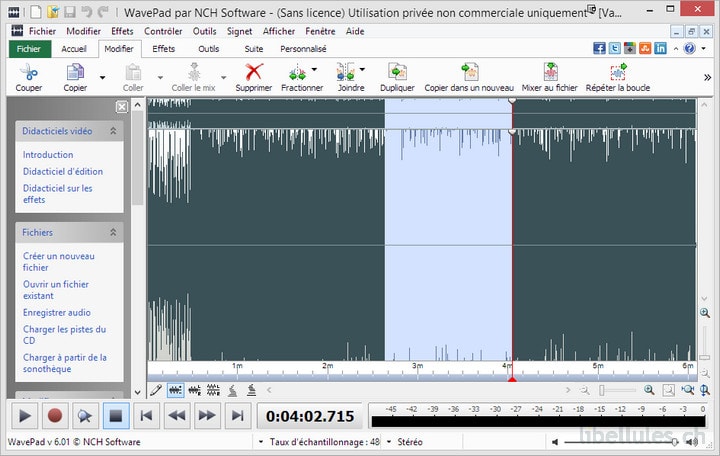
Task: Switch to the Personnalisé ribbon tab
Action: [303, 49]
